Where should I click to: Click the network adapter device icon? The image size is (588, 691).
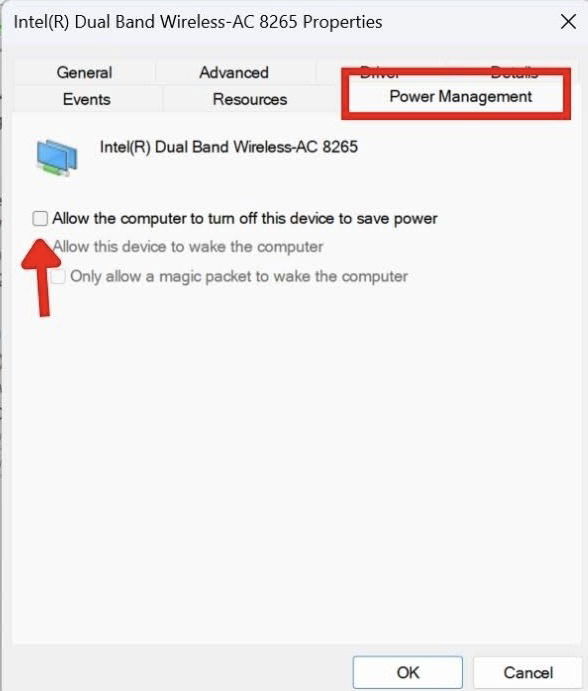(57, 157)
